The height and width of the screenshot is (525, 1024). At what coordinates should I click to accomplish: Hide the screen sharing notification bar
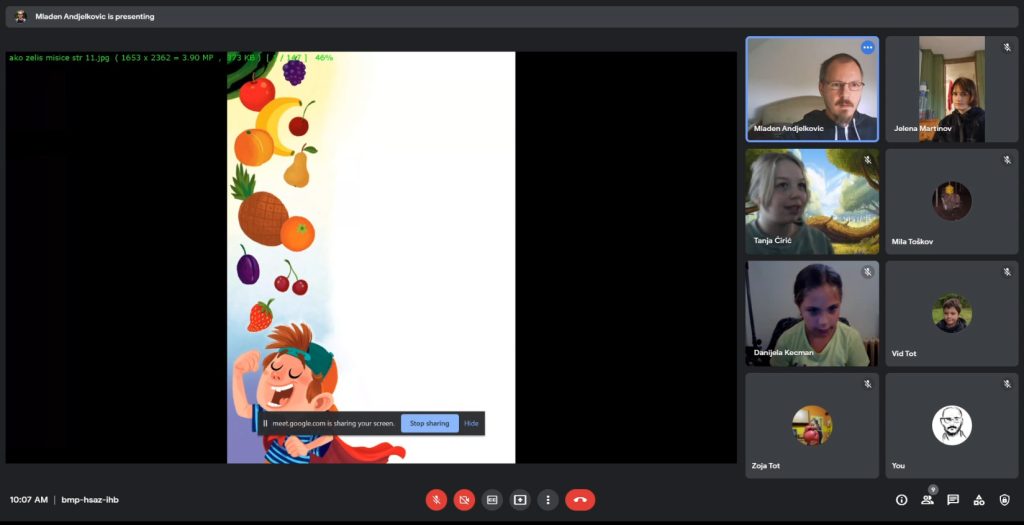472,423
